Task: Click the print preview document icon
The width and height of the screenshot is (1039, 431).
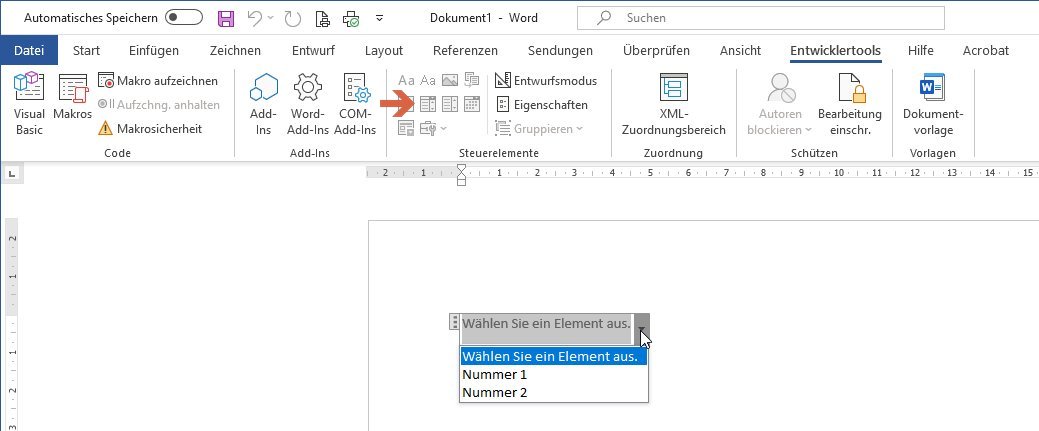Action: [323, 19]
